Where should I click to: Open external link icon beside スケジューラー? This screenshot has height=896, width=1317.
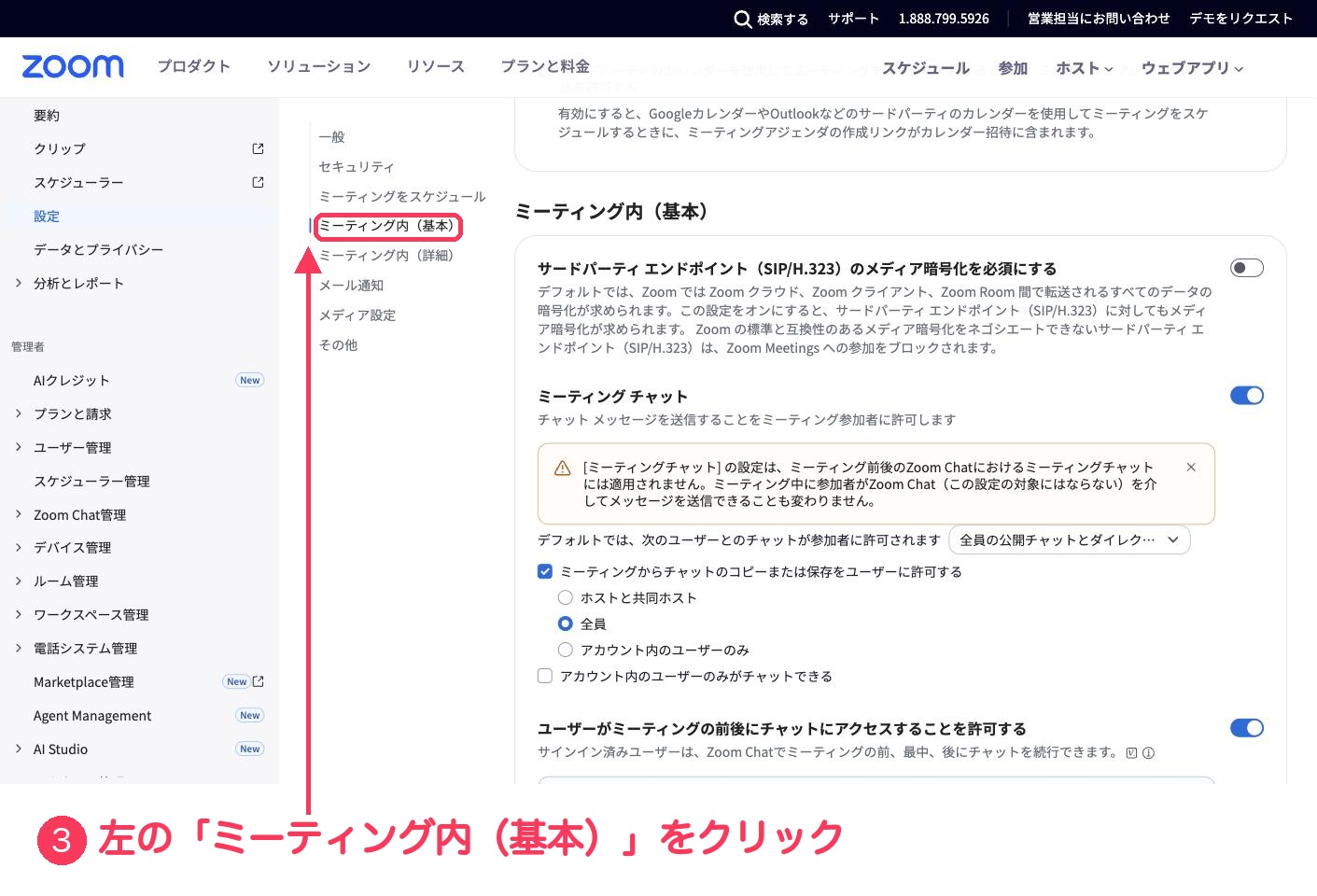click(259, 182)
